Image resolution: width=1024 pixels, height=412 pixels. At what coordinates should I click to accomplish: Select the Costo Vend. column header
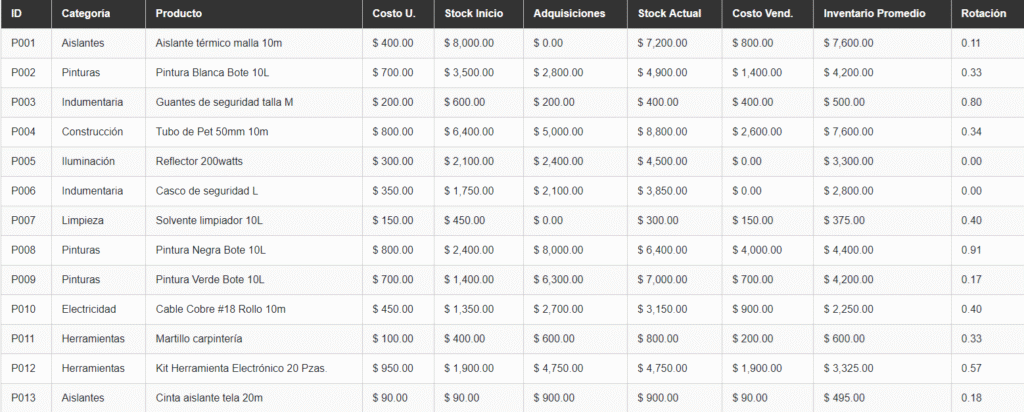(762, 14)
